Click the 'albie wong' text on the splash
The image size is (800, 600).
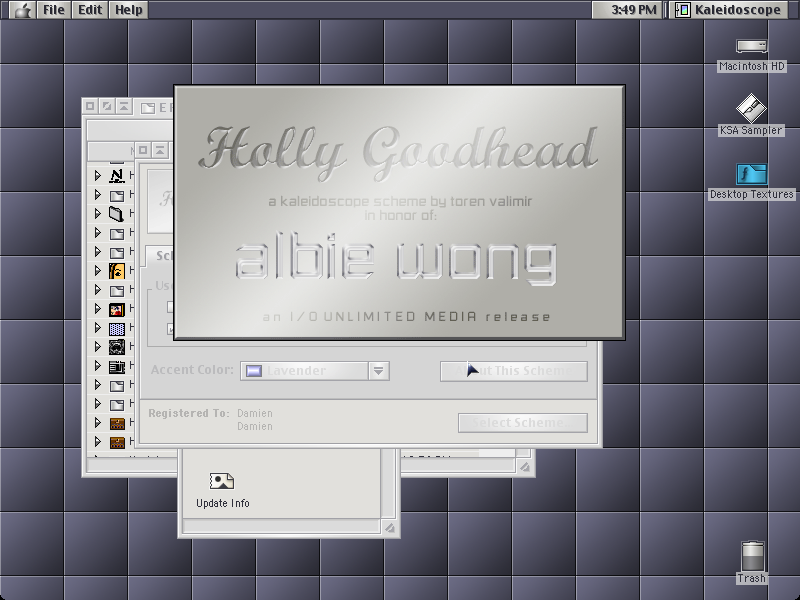[x=396, y=258]
